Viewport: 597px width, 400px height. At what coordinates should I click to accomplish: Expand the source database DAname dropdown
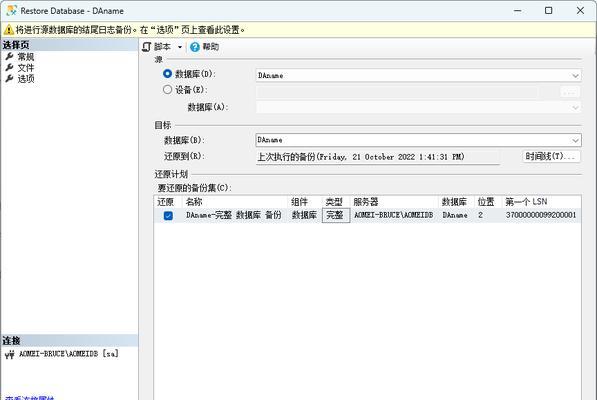click(575, 76)
